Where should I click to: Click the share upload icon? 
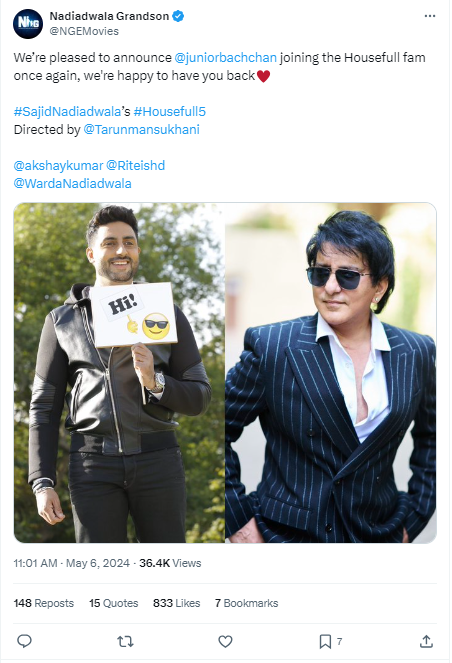tap(426, 641)
